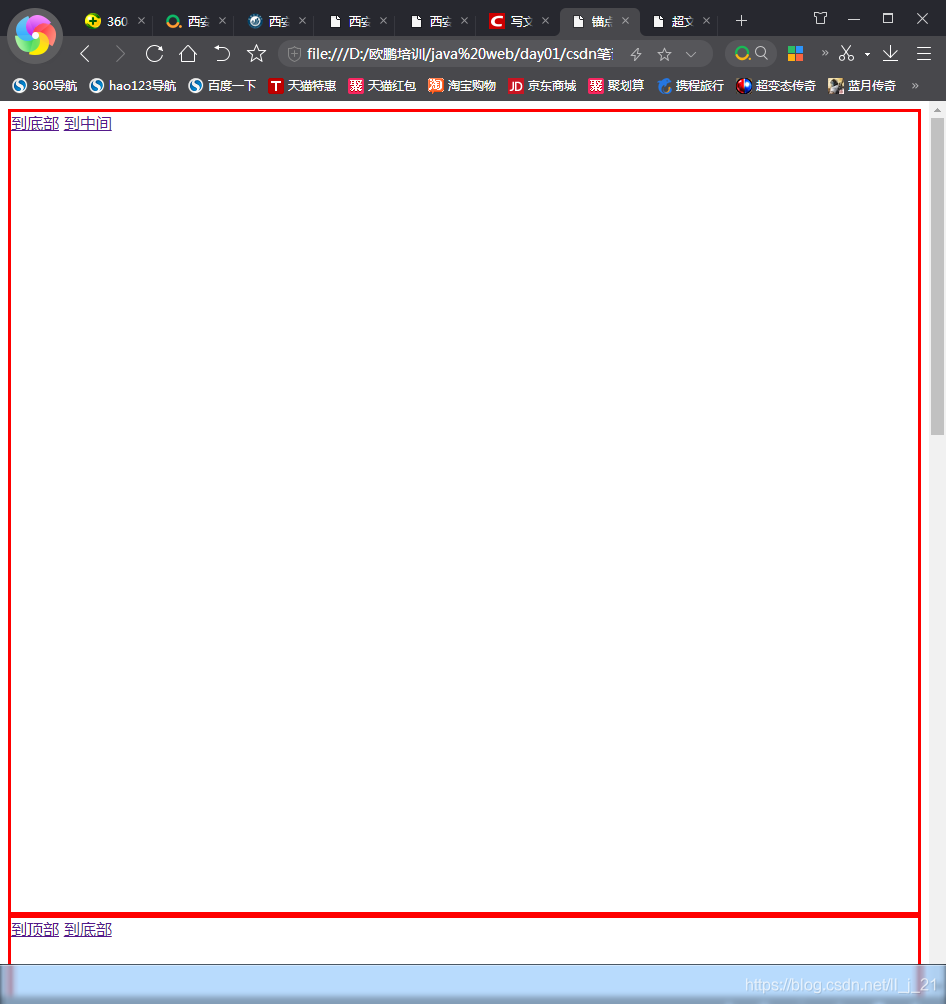Click the scissors screenshot tool icon
The image size is (946, 1004).
pyautogui.click(x=847, y=54)
